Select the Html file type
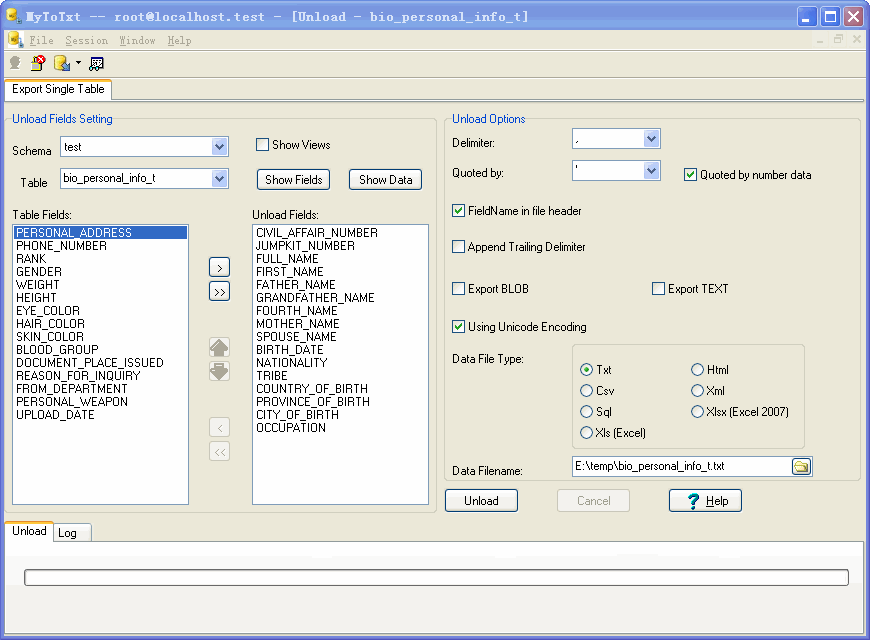This screenshot has height=640, width=870. [697, 370]
